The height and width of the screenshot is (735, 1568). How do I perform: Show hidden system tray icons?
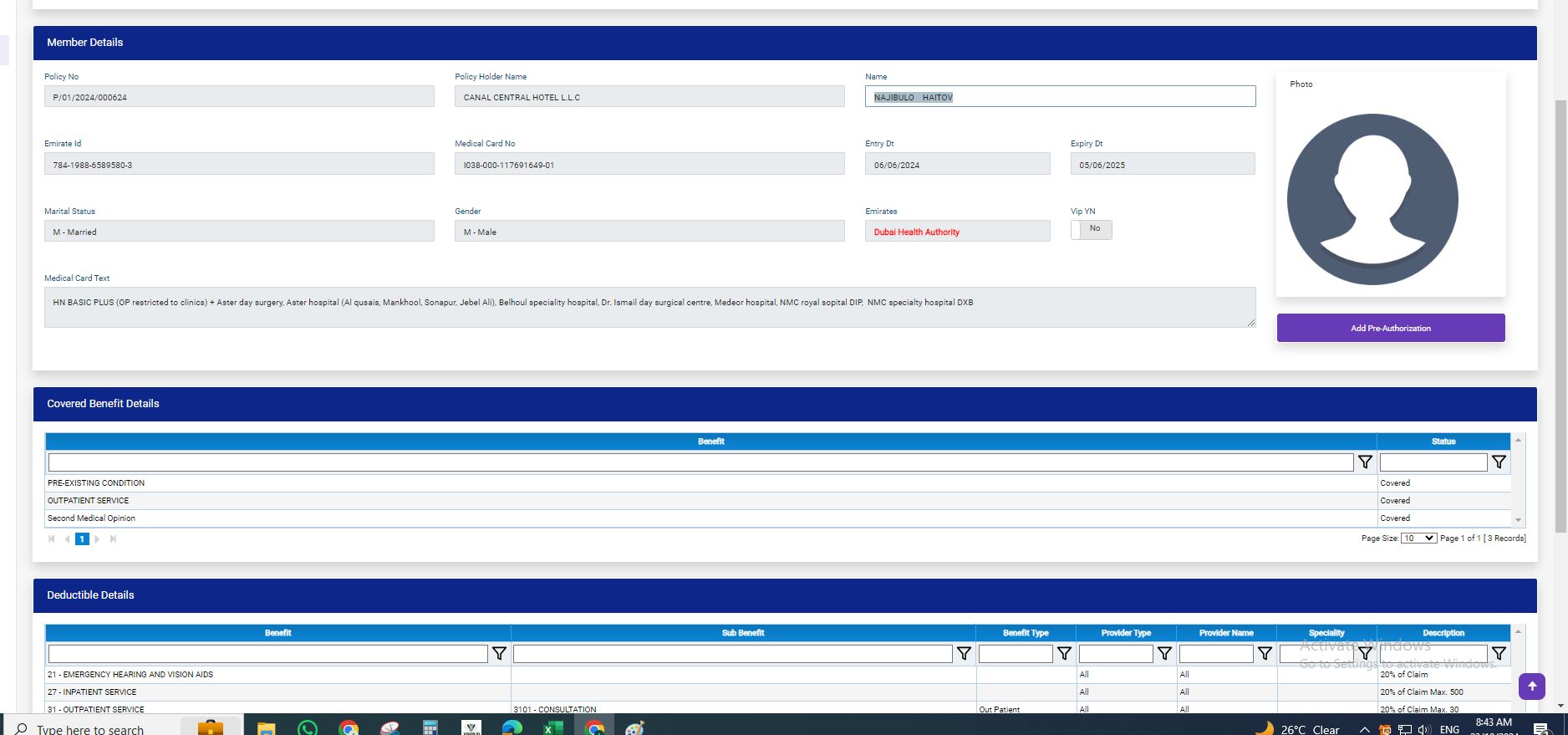tap(1364, 730)
